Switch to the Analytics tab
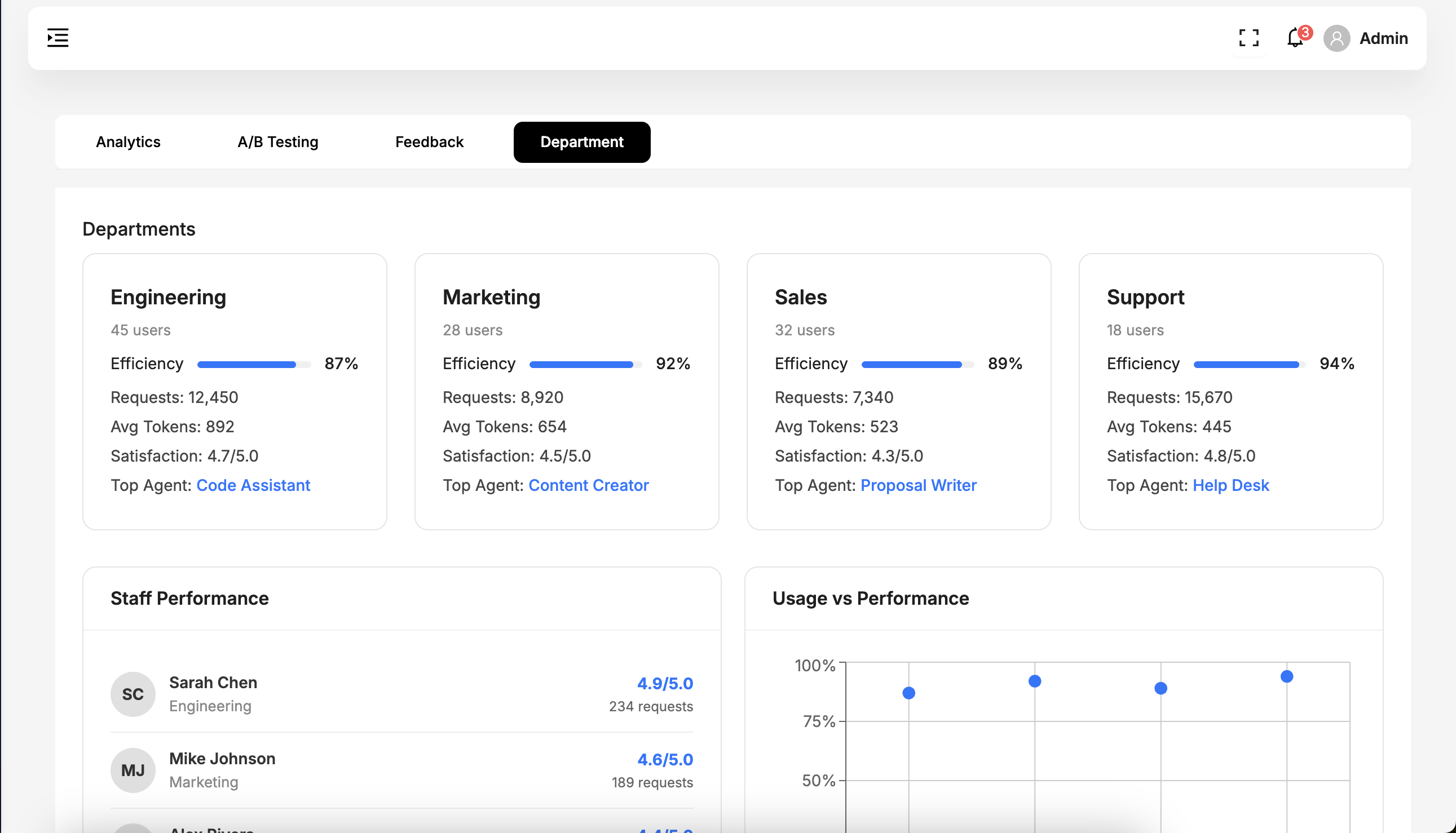1456x833 pixels. point(128,142)
